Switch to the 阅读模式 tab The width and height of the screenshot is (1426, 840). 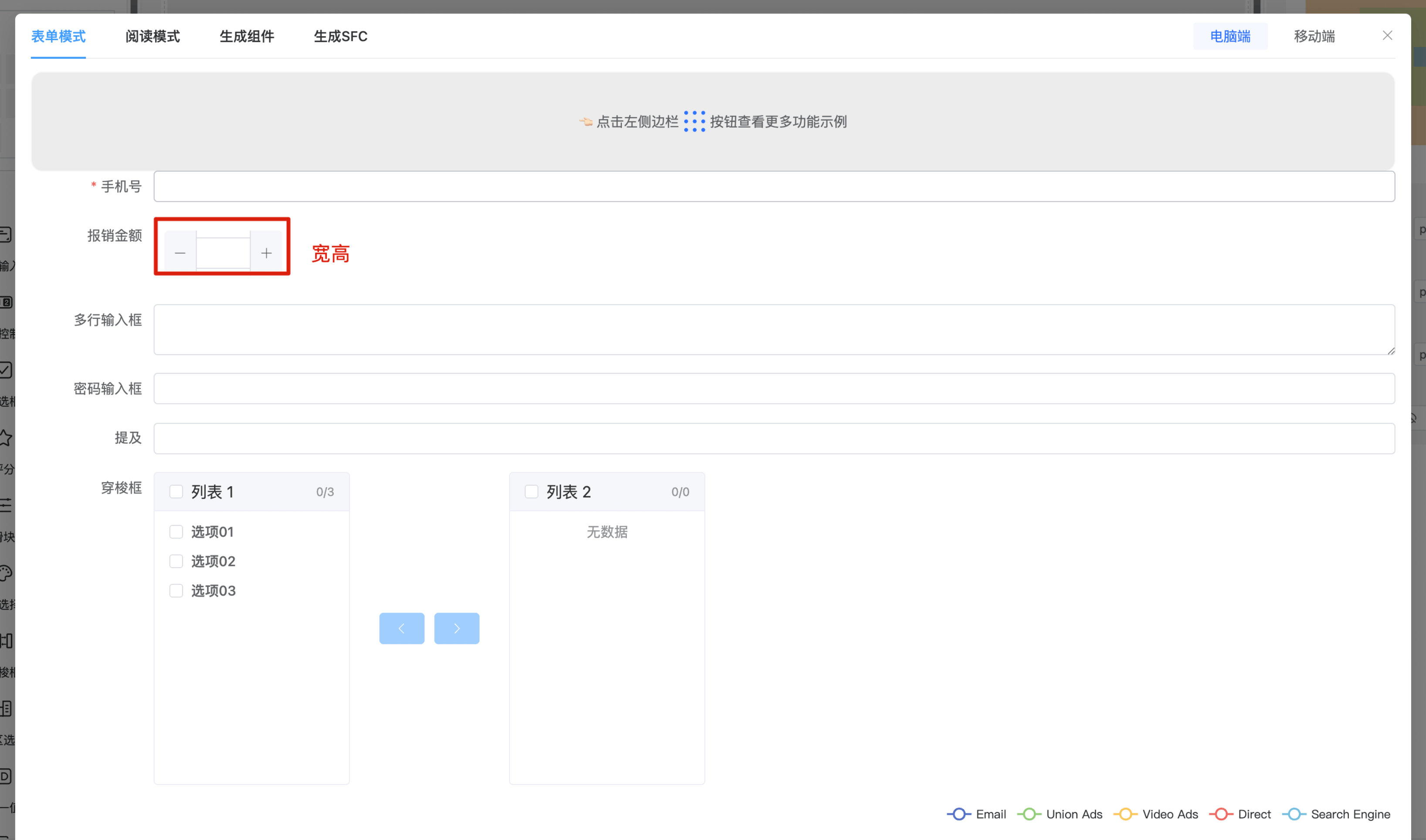pyautogui.click(x=152, y=36)
